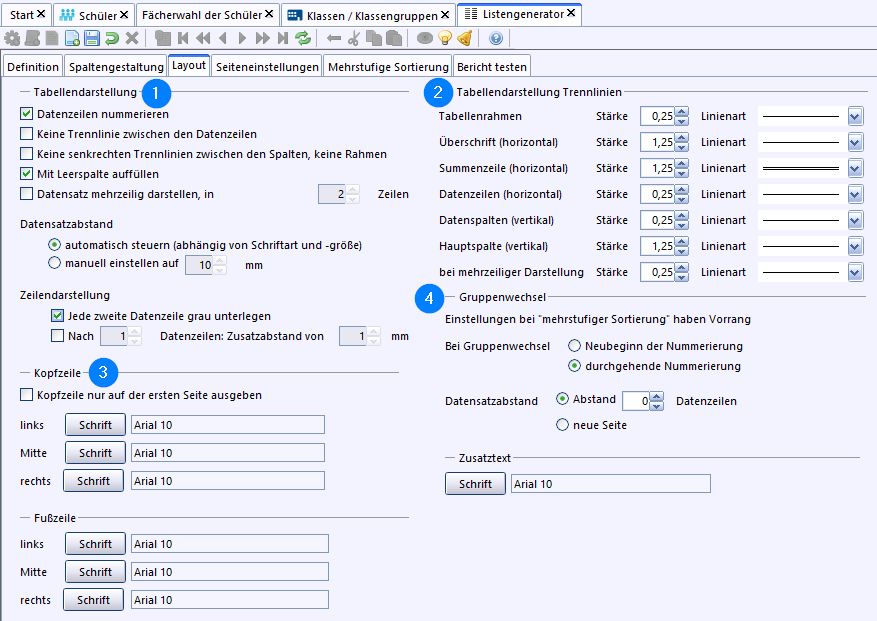
Task: Open the Seiteneinstellungen tab
Action: pyautogui.click(x=267, y=67)
